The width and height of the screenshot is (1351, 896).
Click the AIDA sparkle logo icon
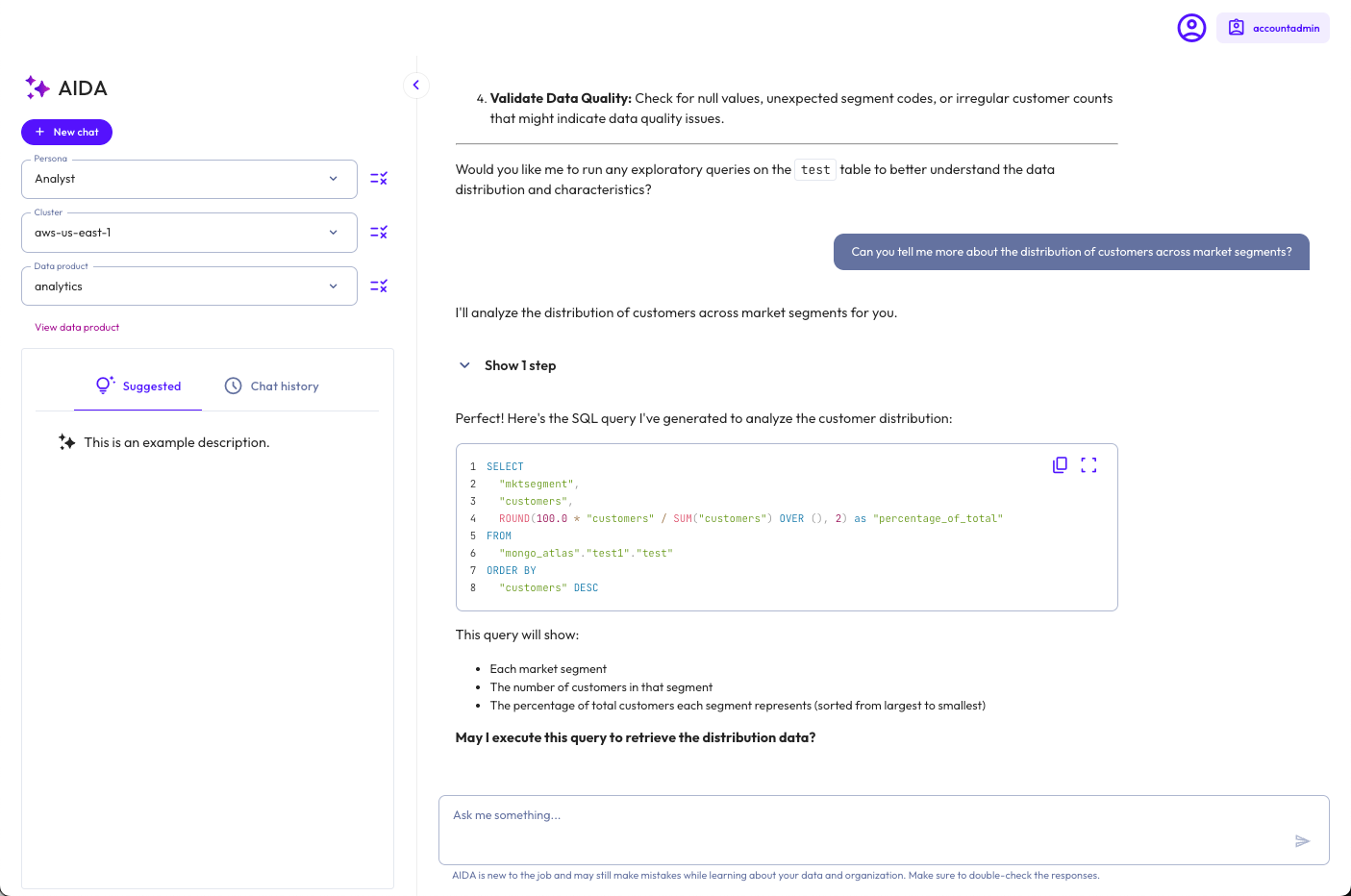pyautogui.click(x=37, y=87)
